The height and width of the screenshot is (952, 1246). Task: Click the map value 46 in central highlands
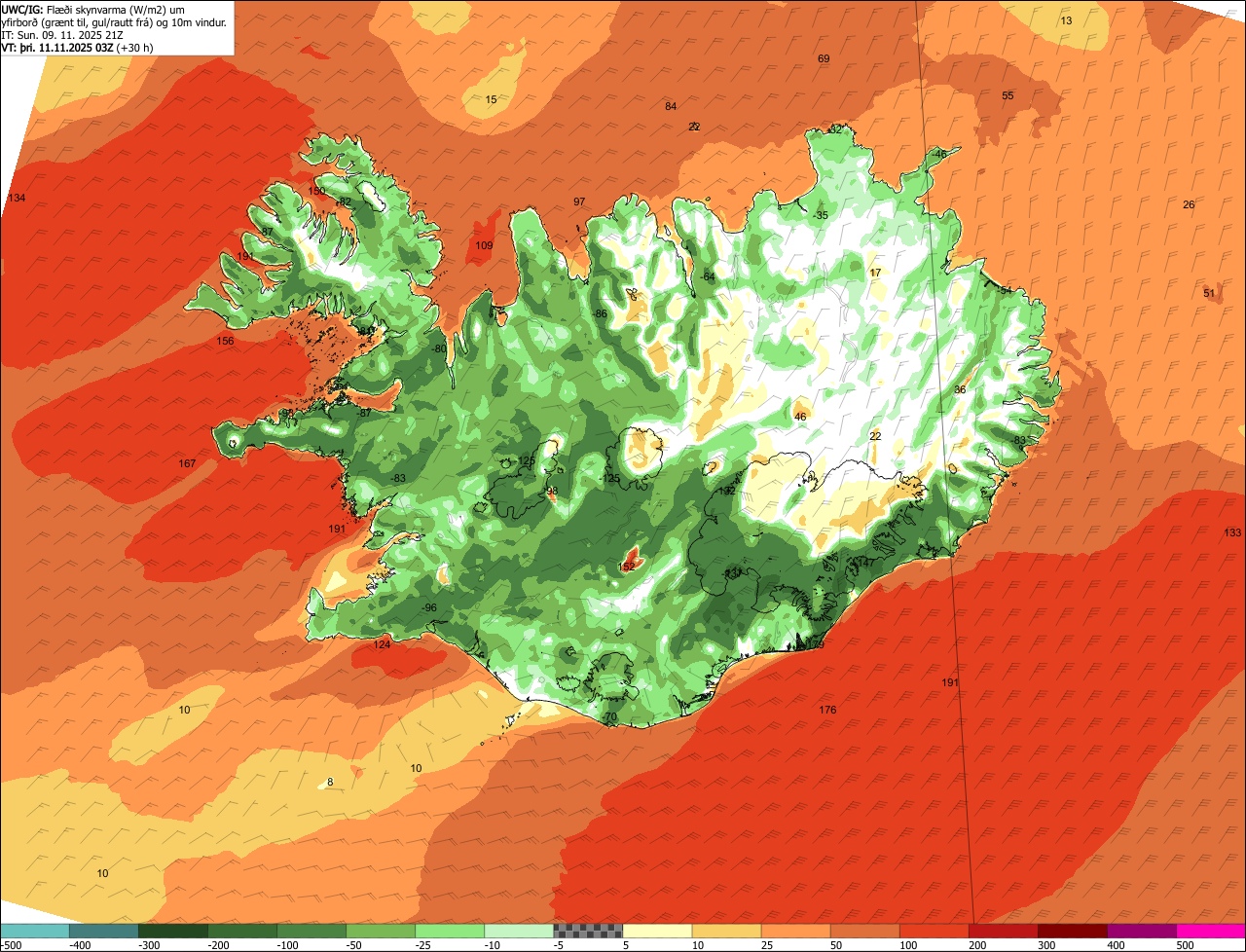[800, 417]
